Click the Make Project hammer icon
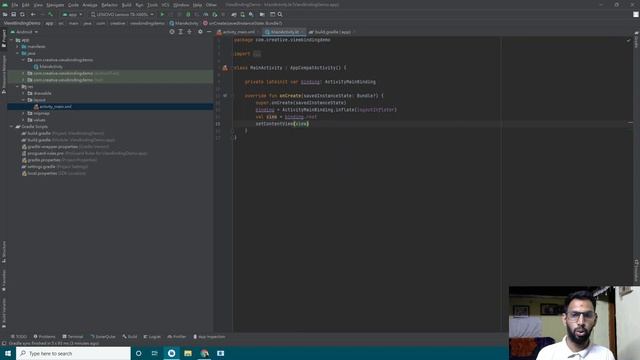 point(51,14)
